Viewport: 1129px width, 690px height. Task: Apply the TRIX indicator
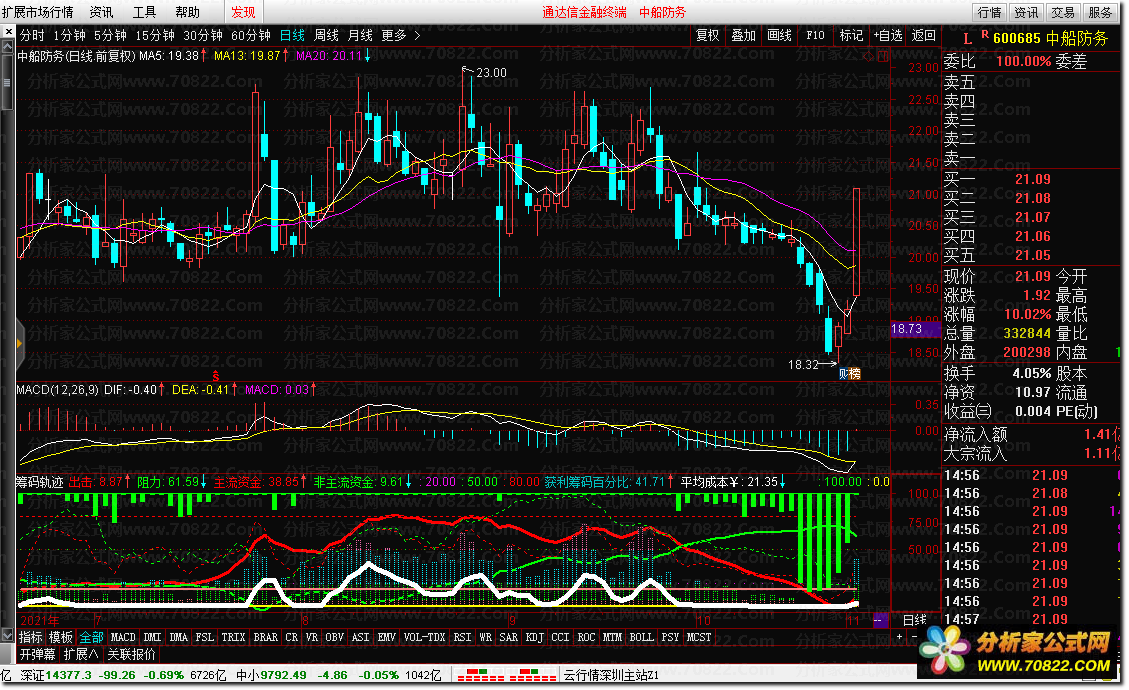(233, 637)
